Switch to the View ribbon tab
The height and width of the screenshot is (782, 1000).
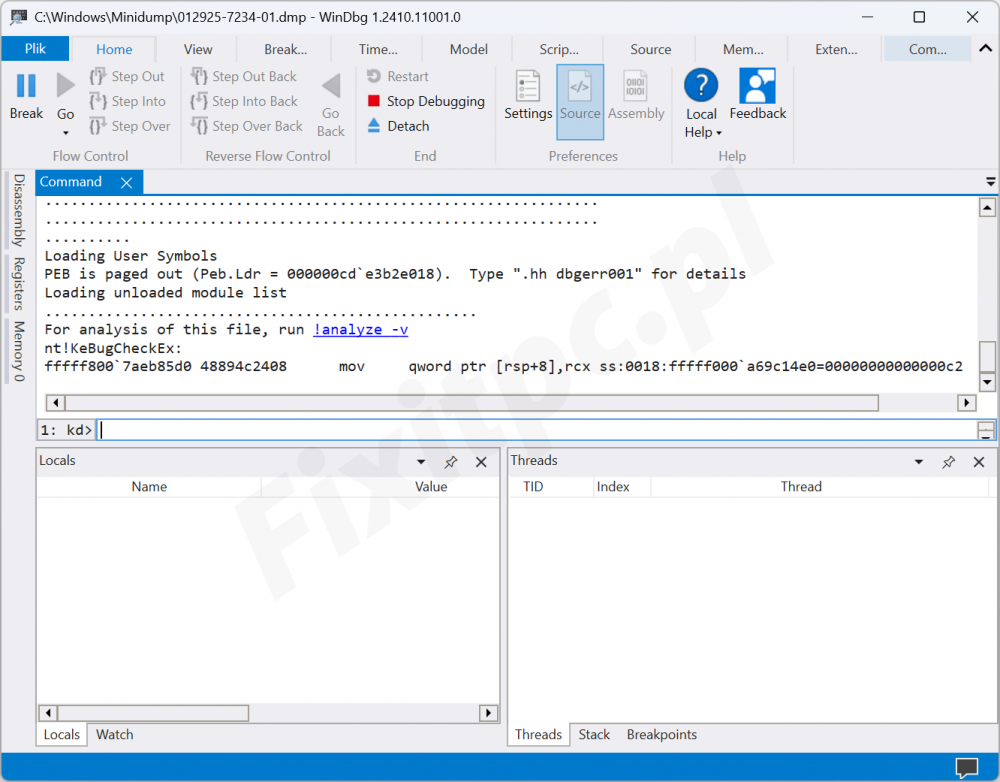point(198,49)
